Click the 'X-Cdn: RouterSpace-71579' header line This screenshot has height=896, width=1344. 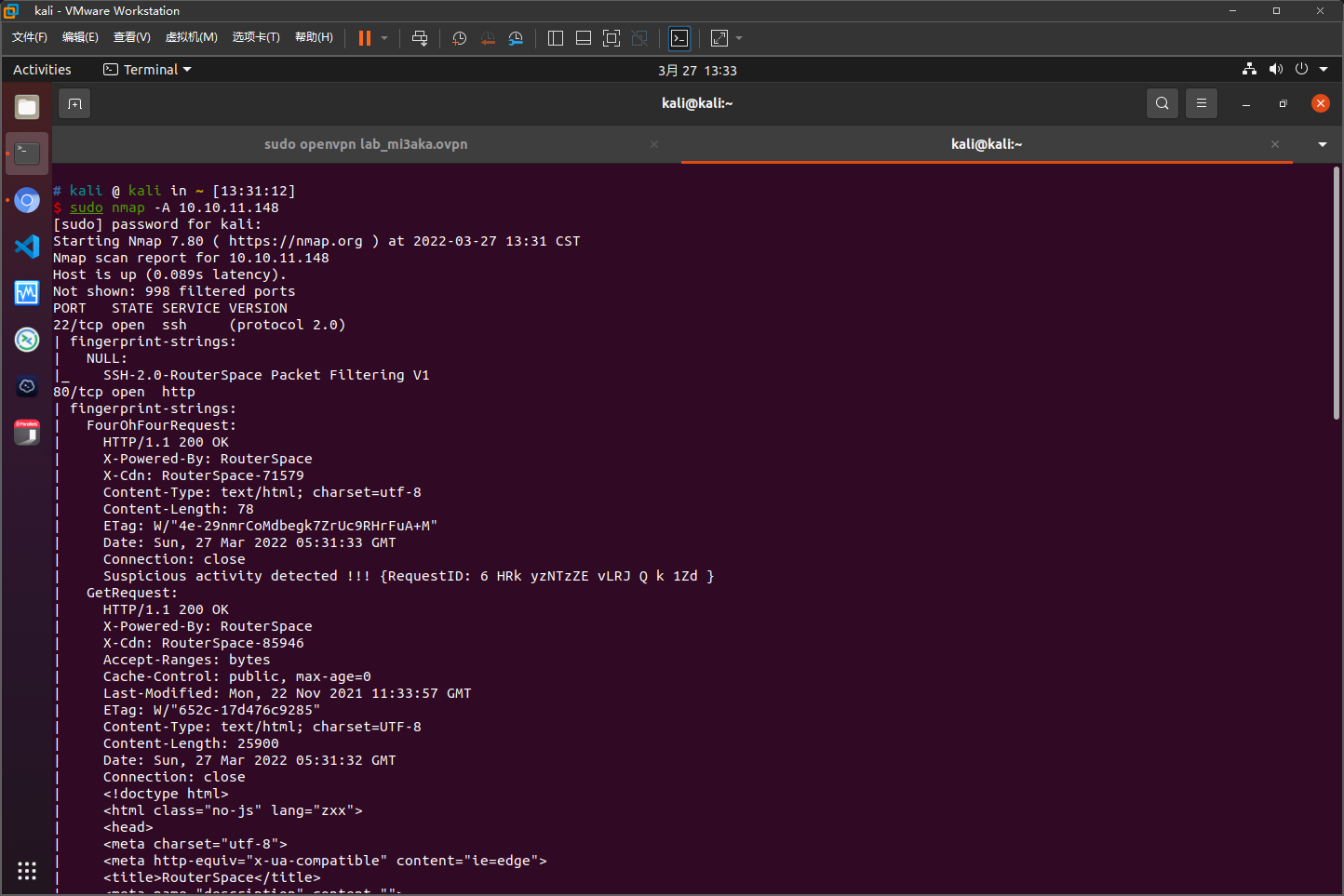click(x=204, y=475)
